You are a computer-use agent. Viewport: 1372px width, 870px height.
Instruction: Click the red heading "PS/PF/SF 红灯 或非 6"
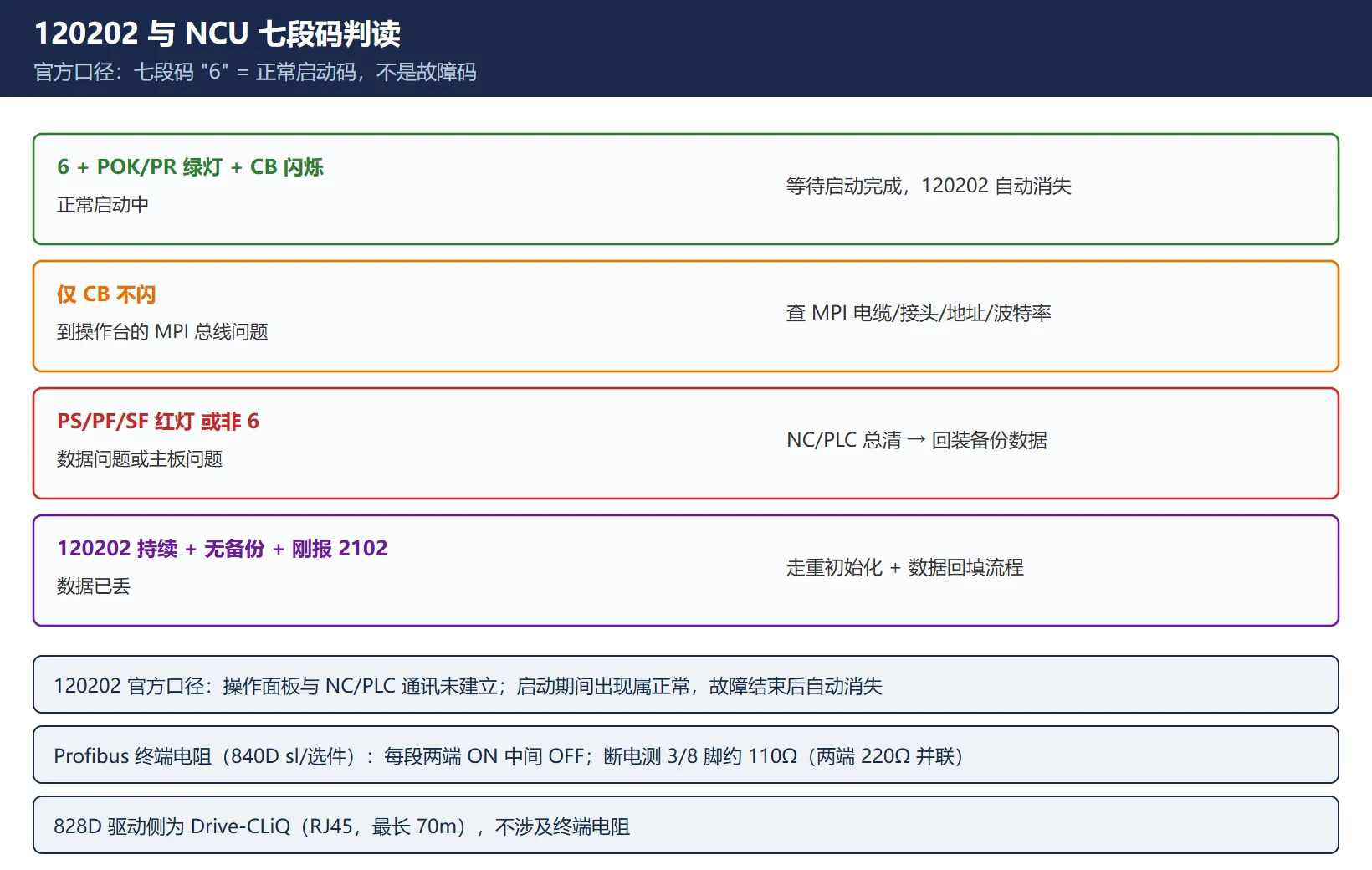[x=158, y=422]
